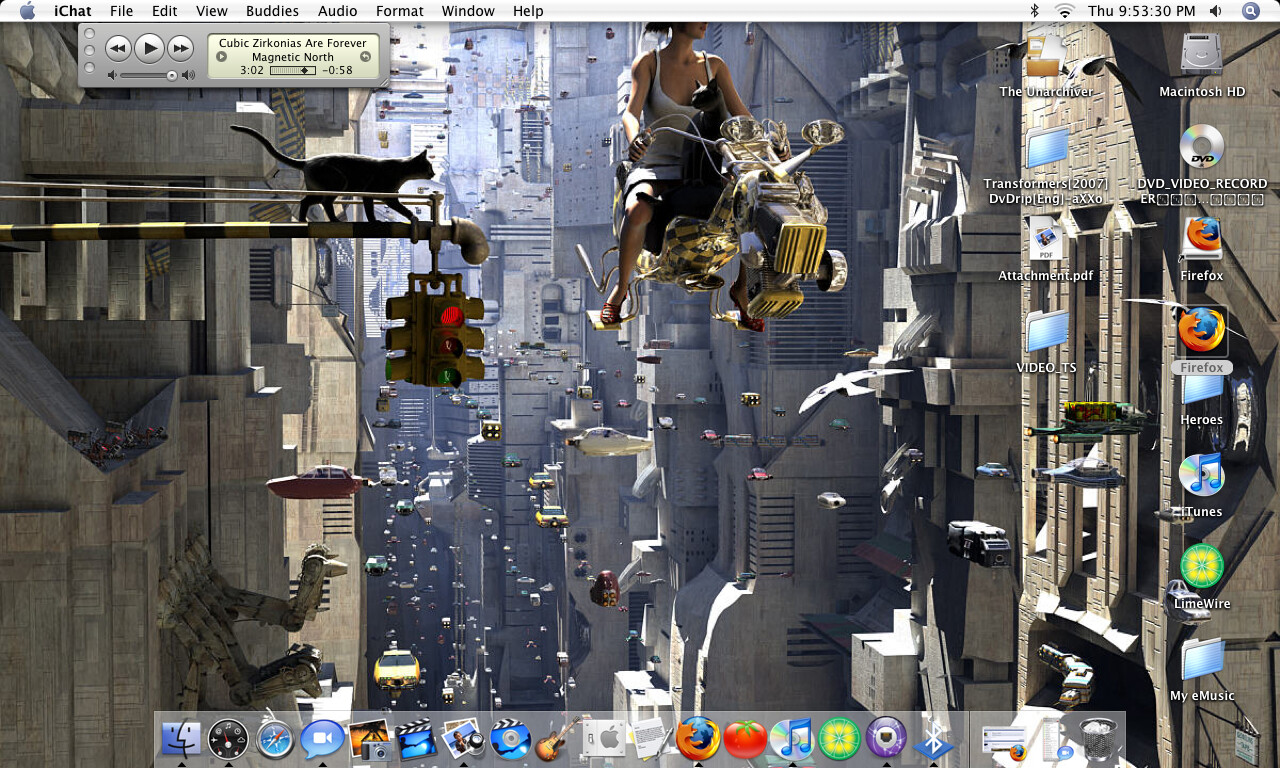Select the Attachment.pdf file on desktop

pos(1046,241)
